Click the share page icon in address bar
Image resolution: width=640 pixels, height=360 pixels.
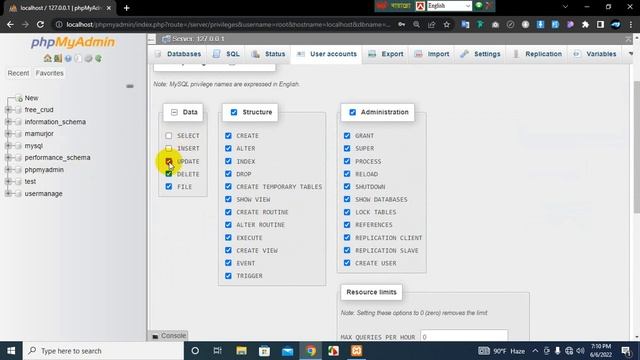click(x=431, y=24)
